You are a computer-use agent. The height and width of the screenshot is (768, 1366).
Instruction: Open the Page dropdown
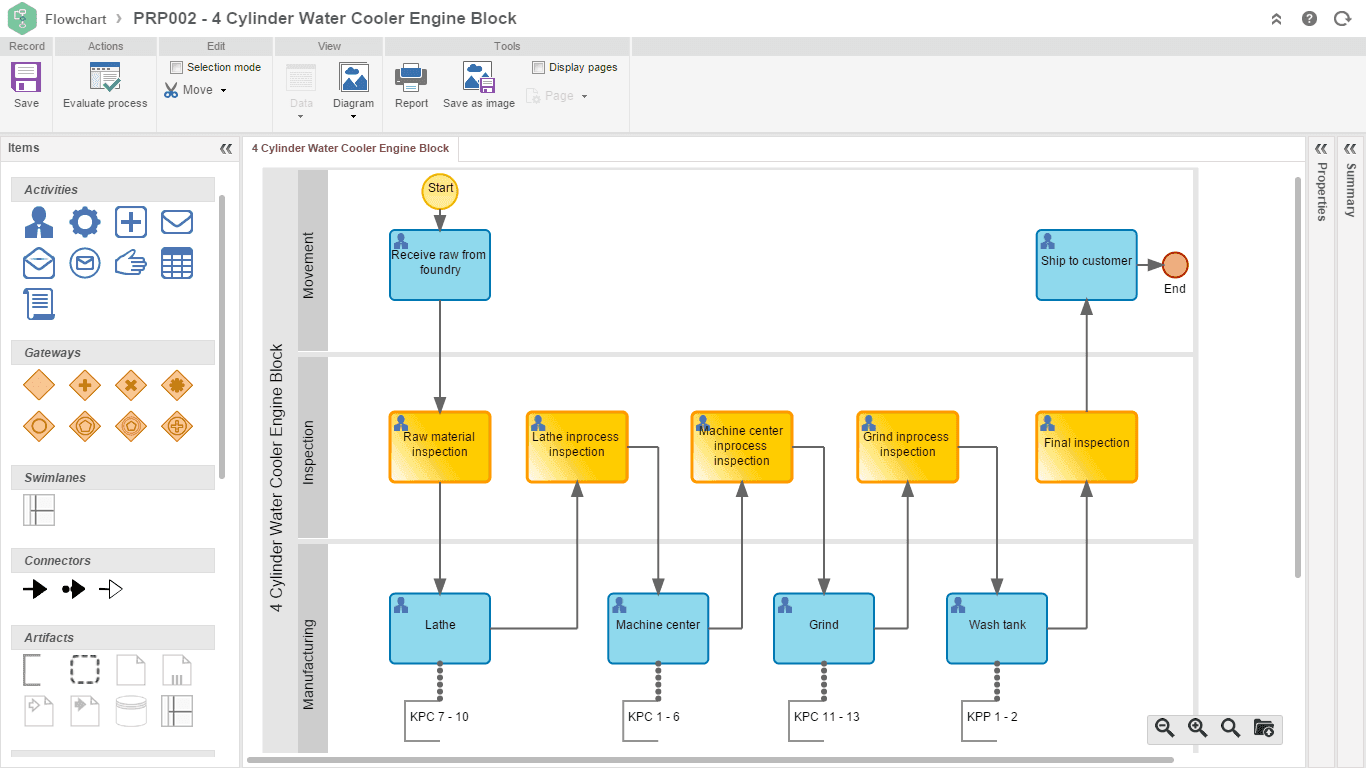[x=556, y=96]
